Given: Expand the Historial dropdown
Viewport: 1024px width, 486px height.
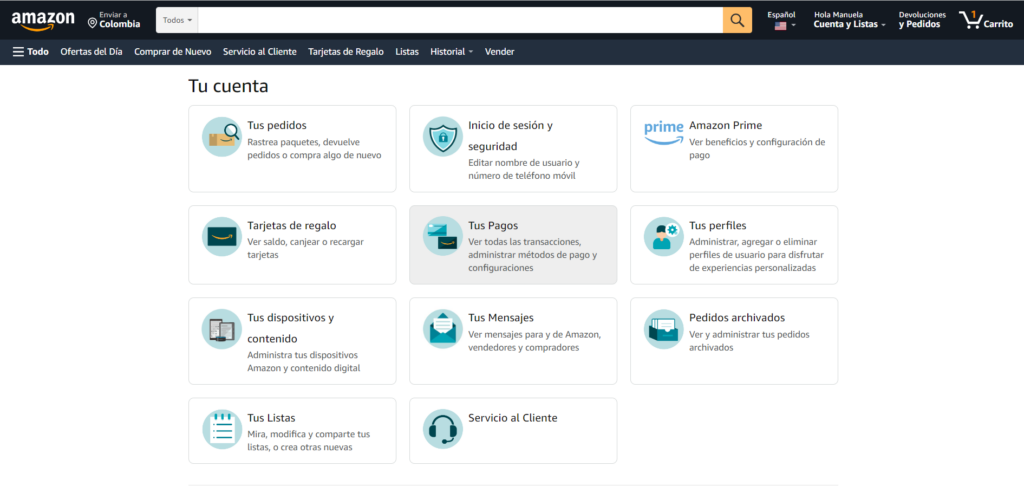Looking at the screenshot, I should pyautogui.click(x=451, y=52).
